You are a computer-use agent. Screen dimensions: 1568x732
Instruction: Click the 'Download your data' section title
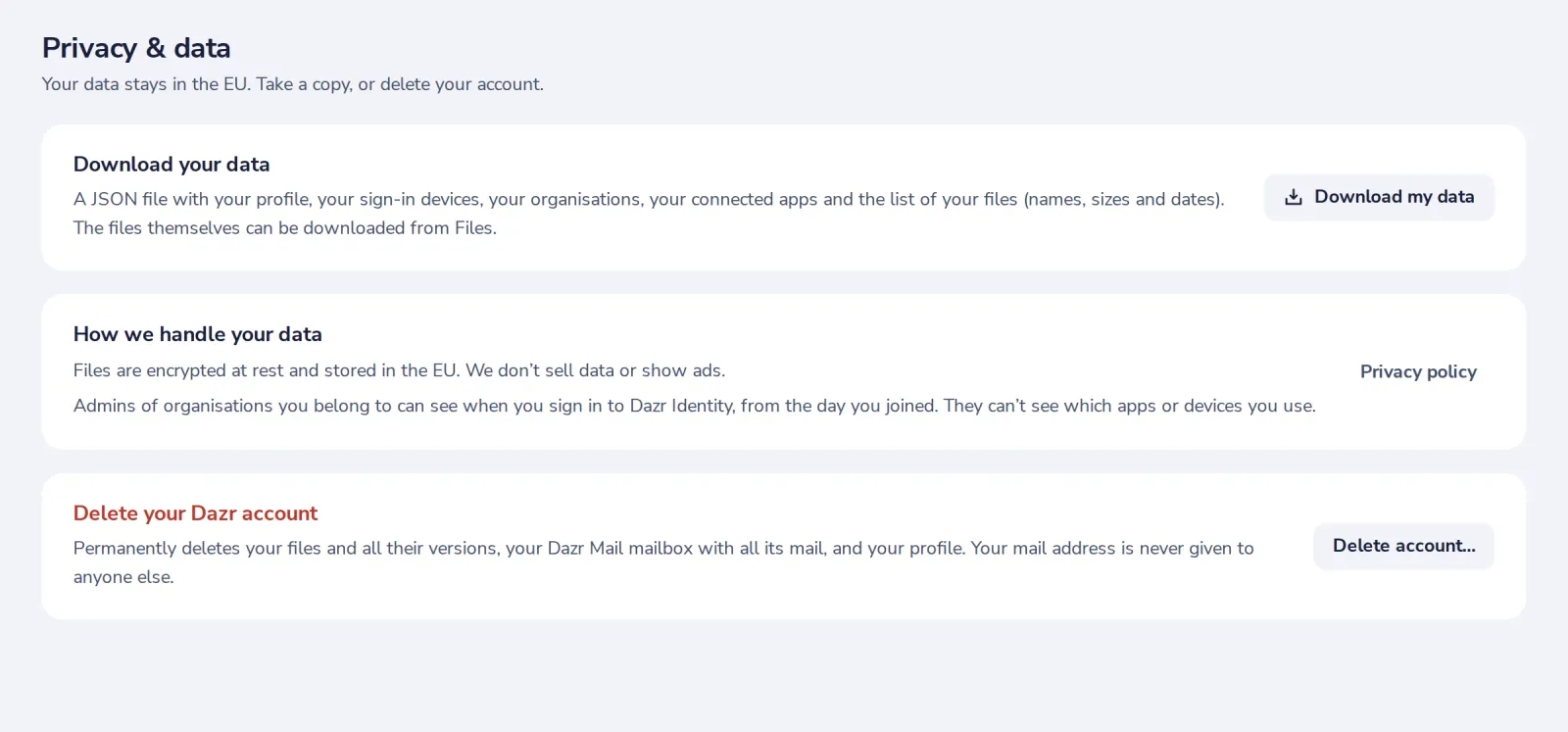pos(171,165)
